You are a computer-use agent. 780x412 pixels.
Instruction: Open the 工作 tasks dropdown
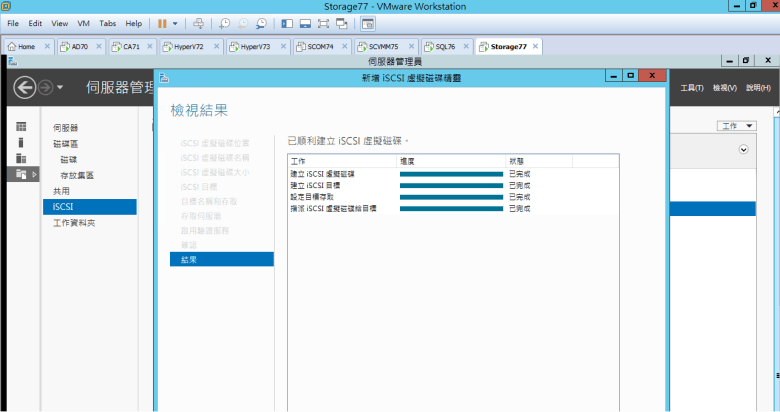(737, 126)
